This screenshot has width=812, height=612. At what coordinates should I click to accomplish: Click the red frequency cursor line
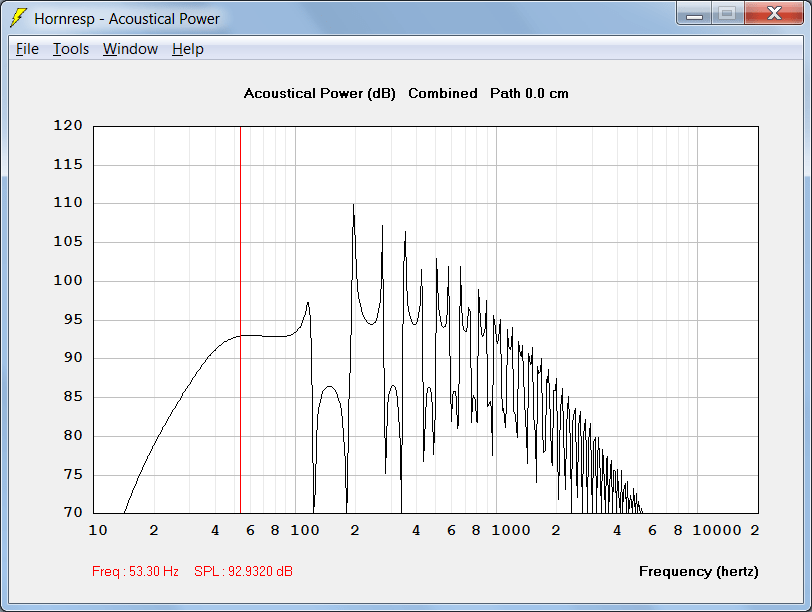[x=240, y=320]
